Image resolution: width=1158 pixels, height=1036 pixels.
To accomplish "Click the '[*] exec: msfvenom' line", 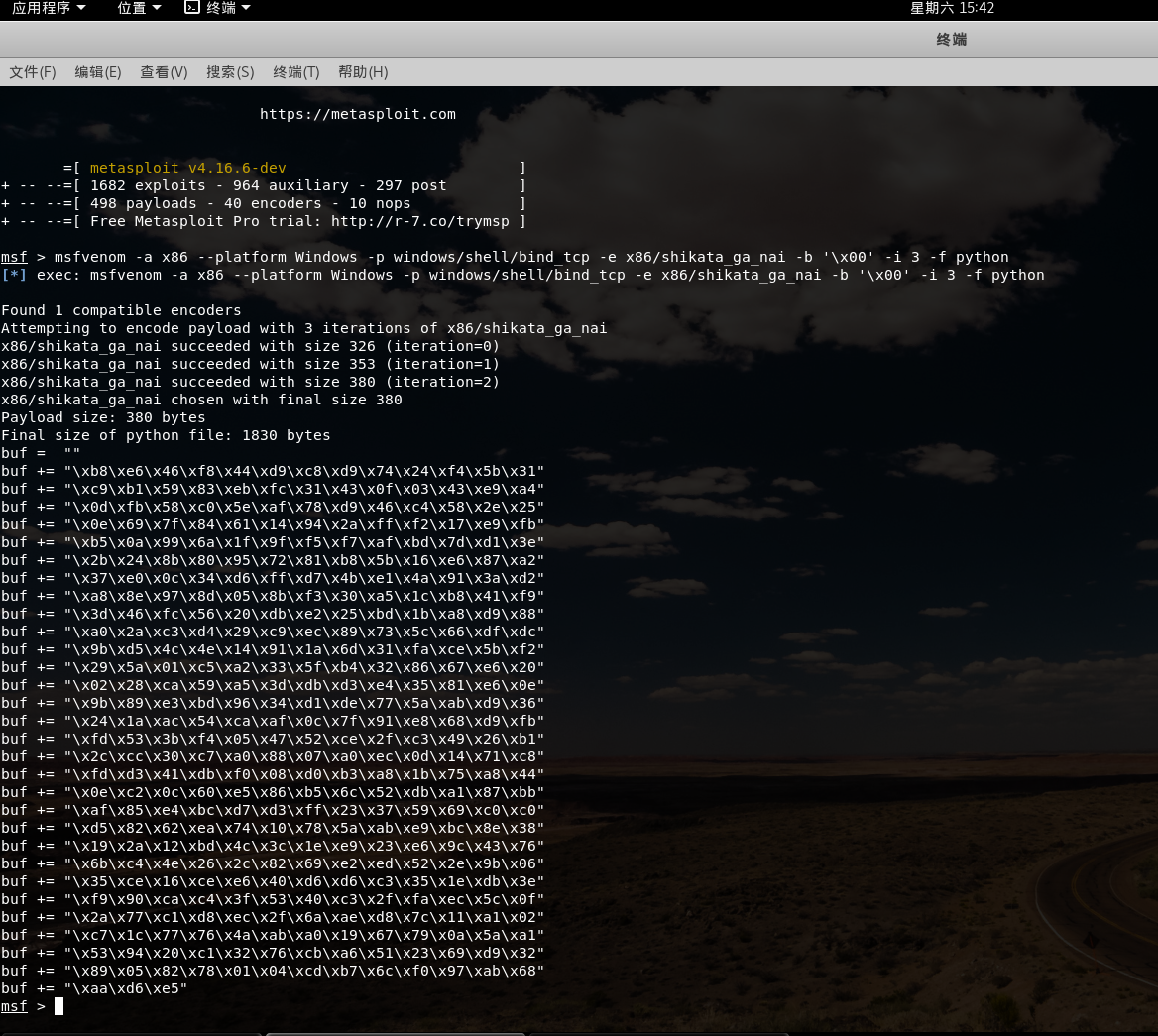I will 522,275.
